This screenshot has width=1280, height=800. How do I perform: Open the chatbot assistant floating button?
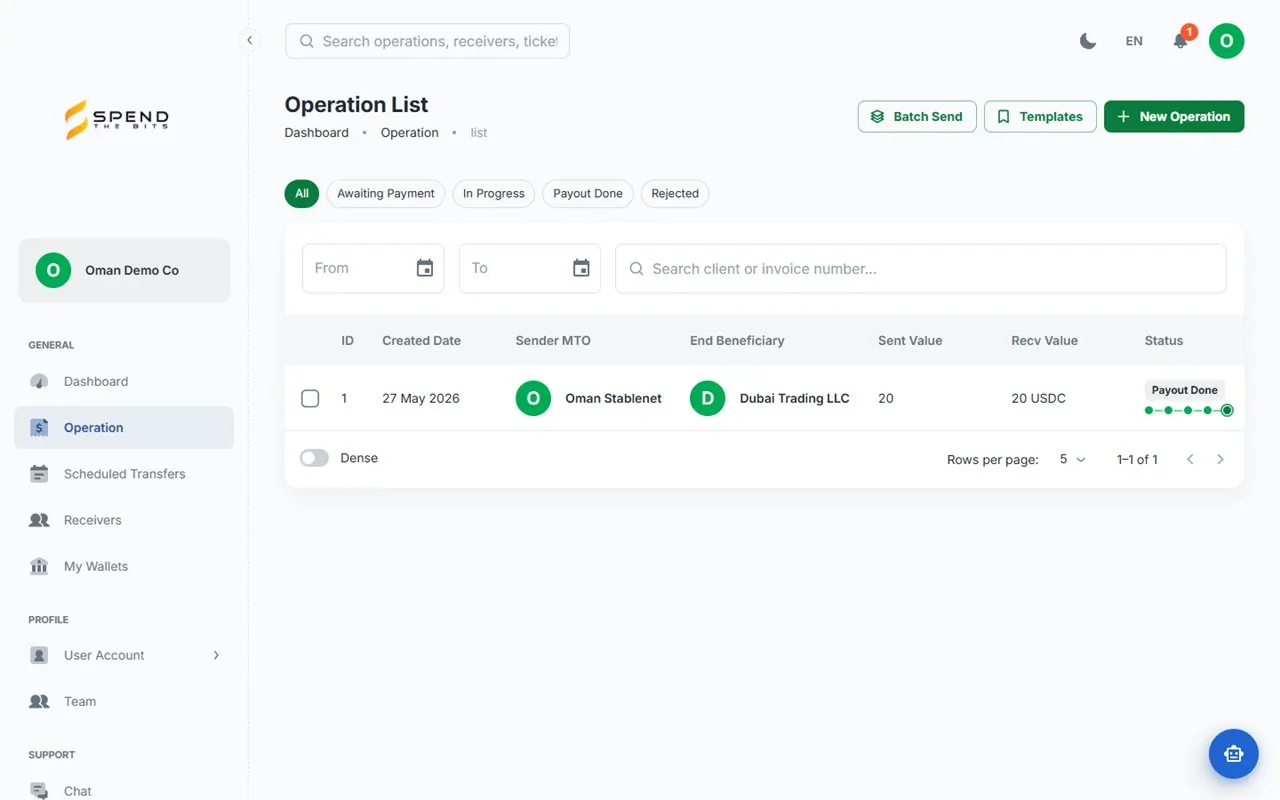(x=1233, y=754)
